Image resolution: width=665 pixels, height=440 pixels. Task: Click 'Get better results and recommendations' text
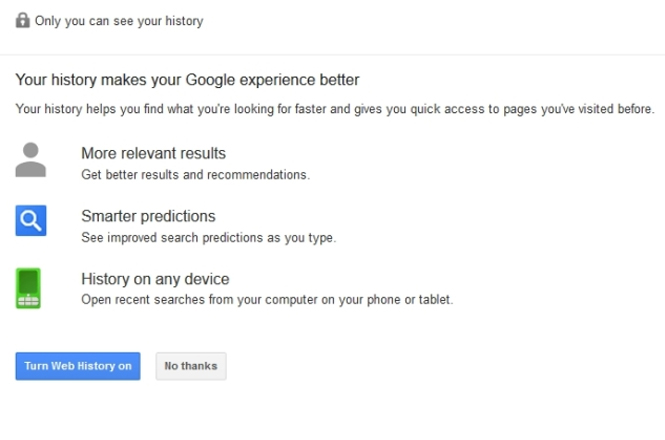(196, 174)
